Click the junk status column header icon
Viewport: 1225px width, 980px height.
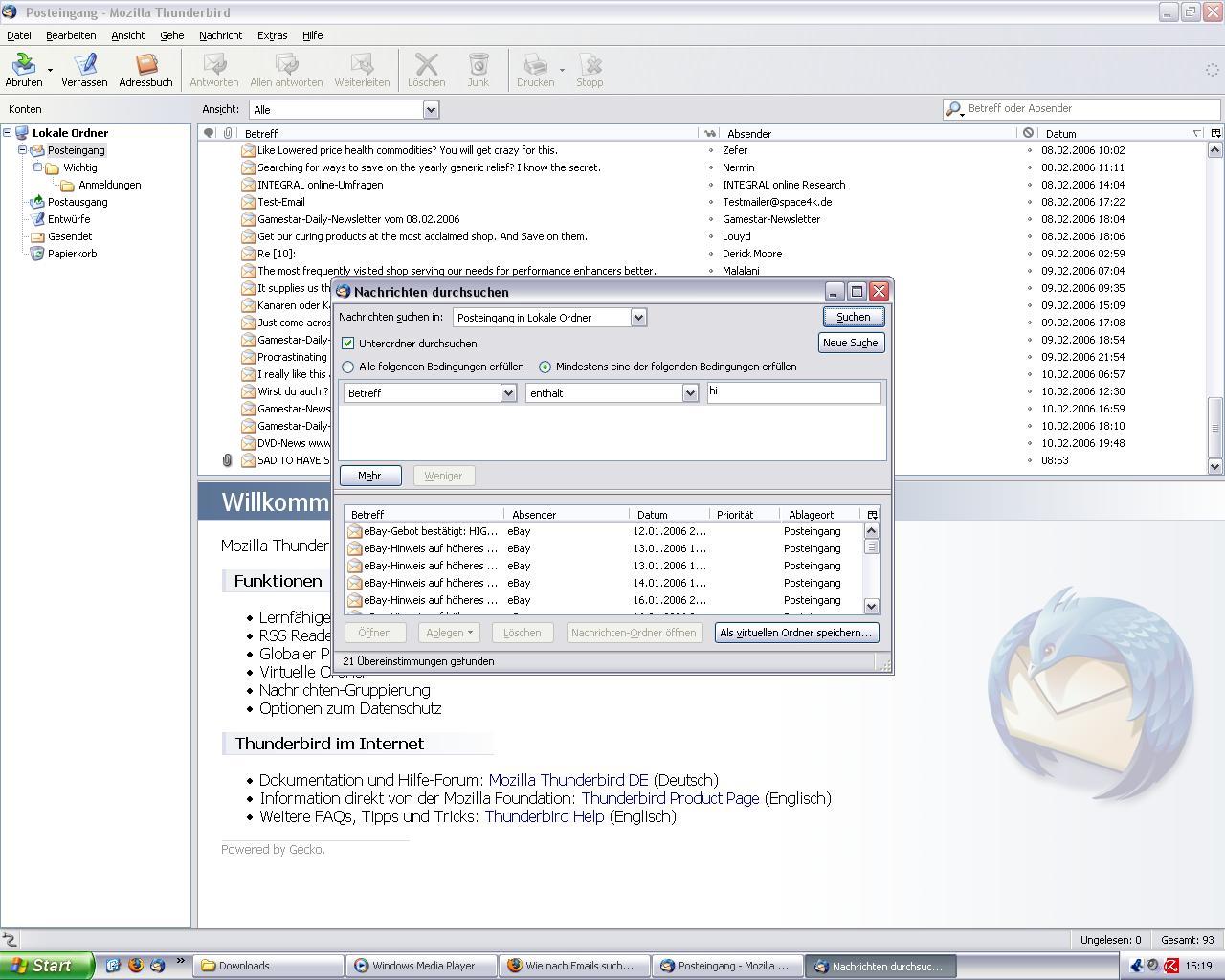[1028, 133]
